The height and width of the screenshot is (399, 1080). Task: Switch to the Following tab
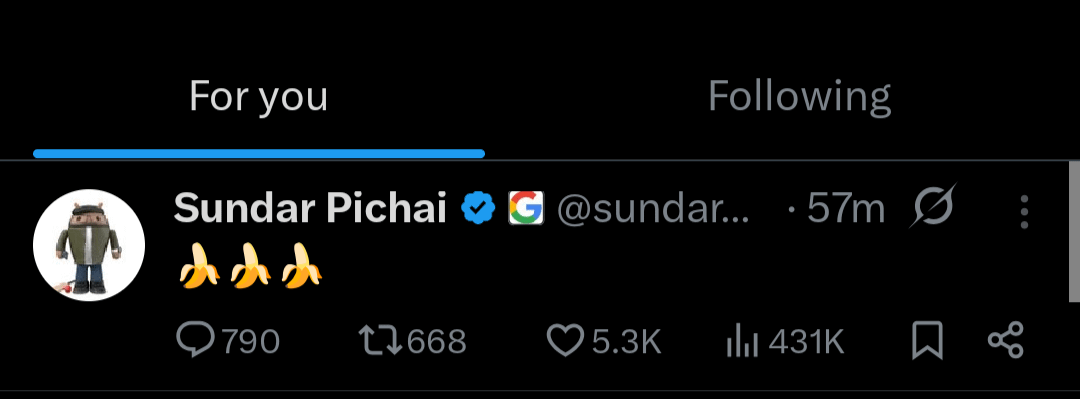tap(800, 96)
